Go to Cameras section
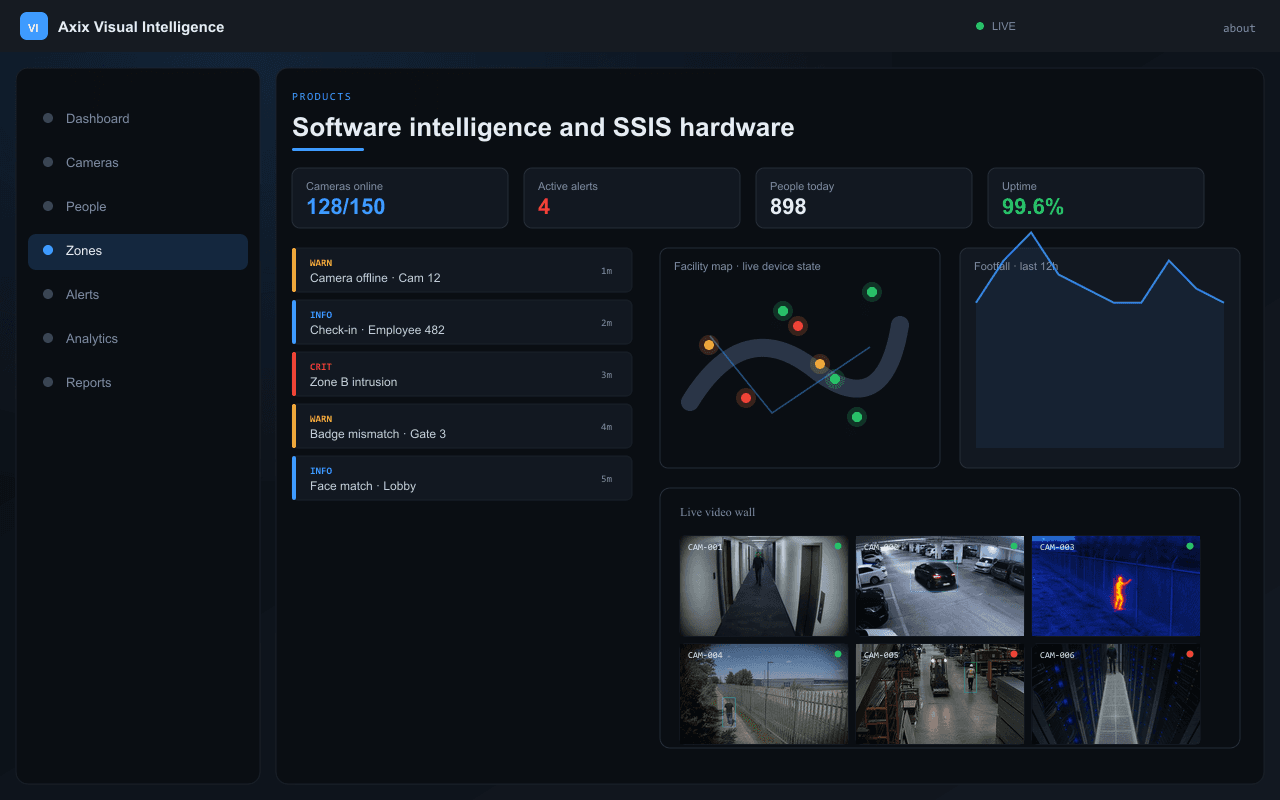Viewport: 1280px width, 800px height. (x=138, y=162)
